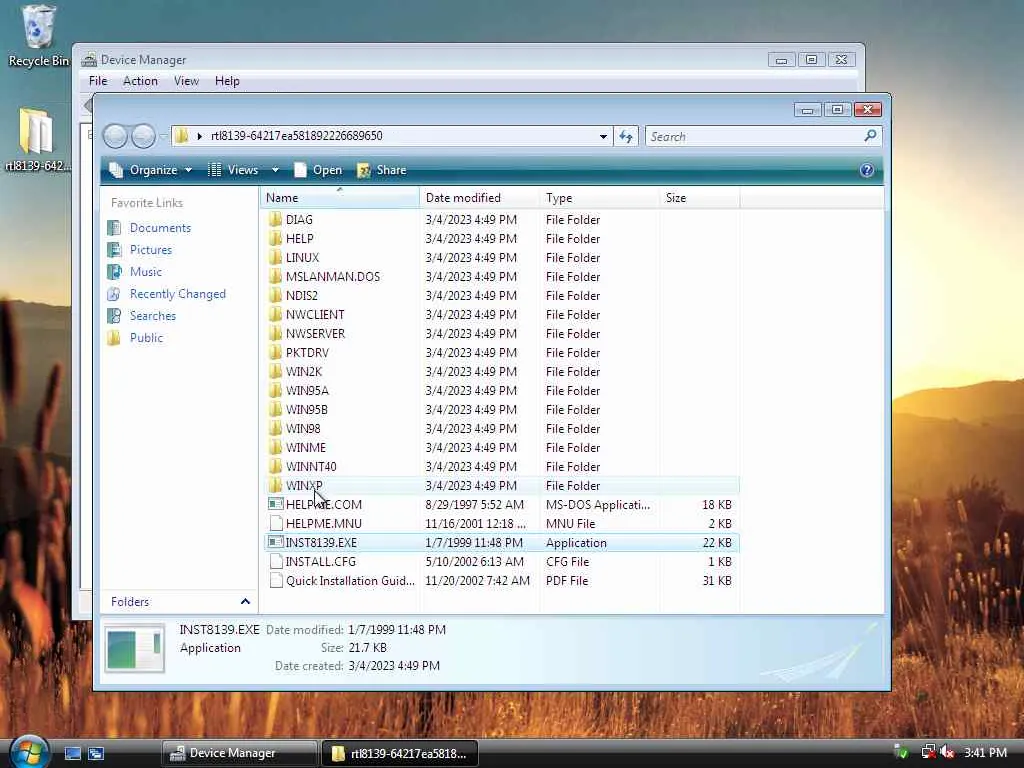The image size is (1024, 768).
Task: Click the Back navigation arrow button
Action: pos(115,136)
